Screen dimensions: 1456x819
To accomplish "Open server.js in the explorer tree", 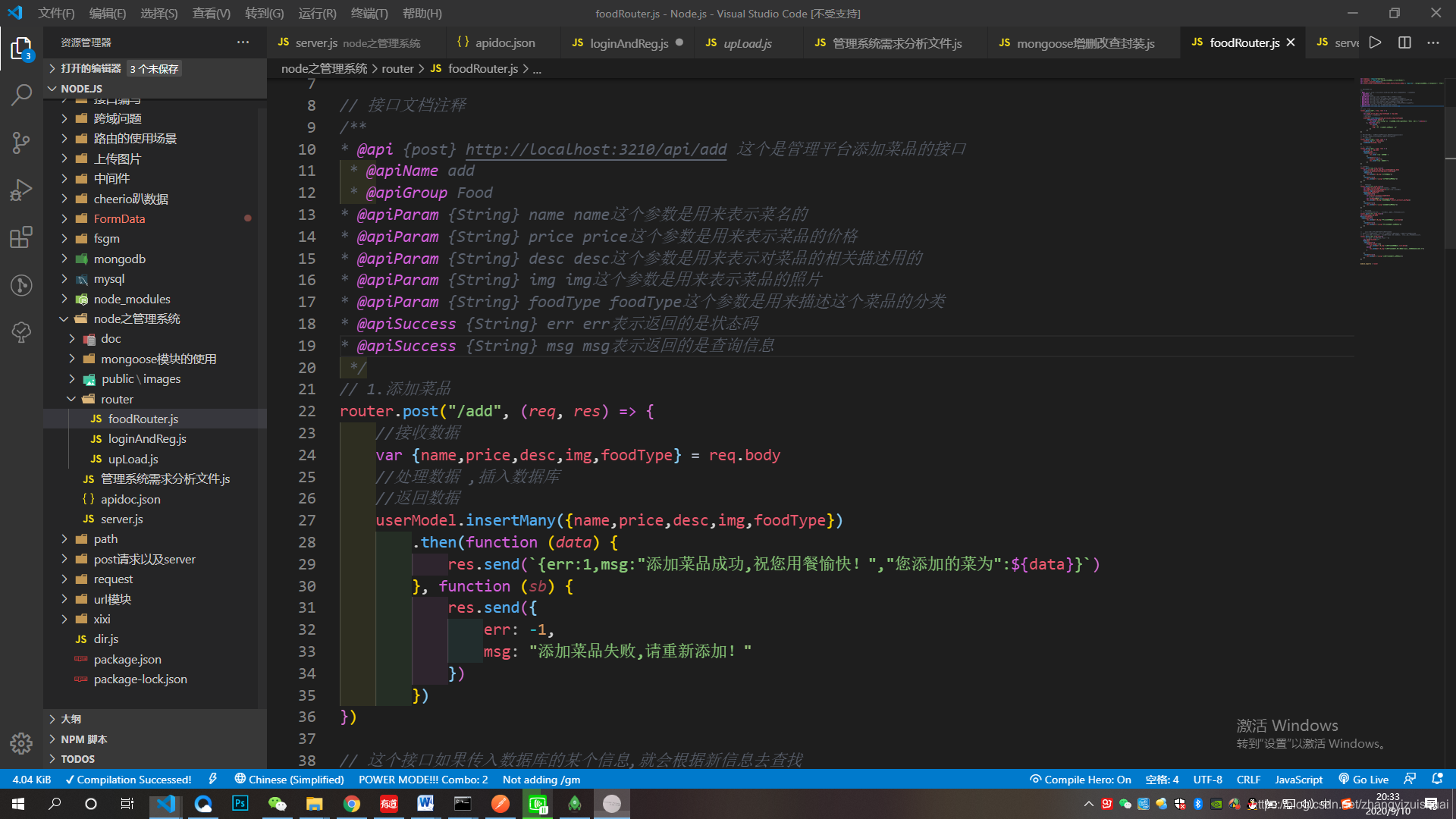I will [121, 519].
